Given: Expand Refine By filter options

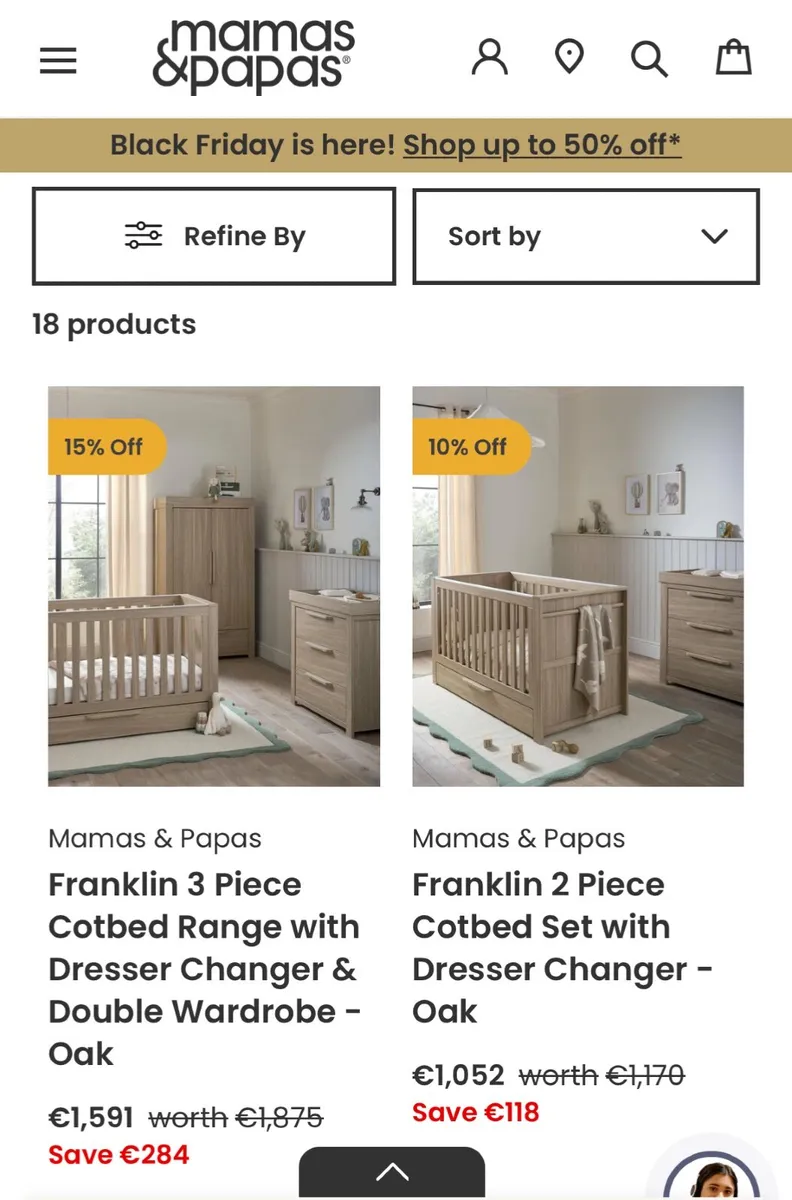Looking at the screenshot, I should tap(213, 236).
